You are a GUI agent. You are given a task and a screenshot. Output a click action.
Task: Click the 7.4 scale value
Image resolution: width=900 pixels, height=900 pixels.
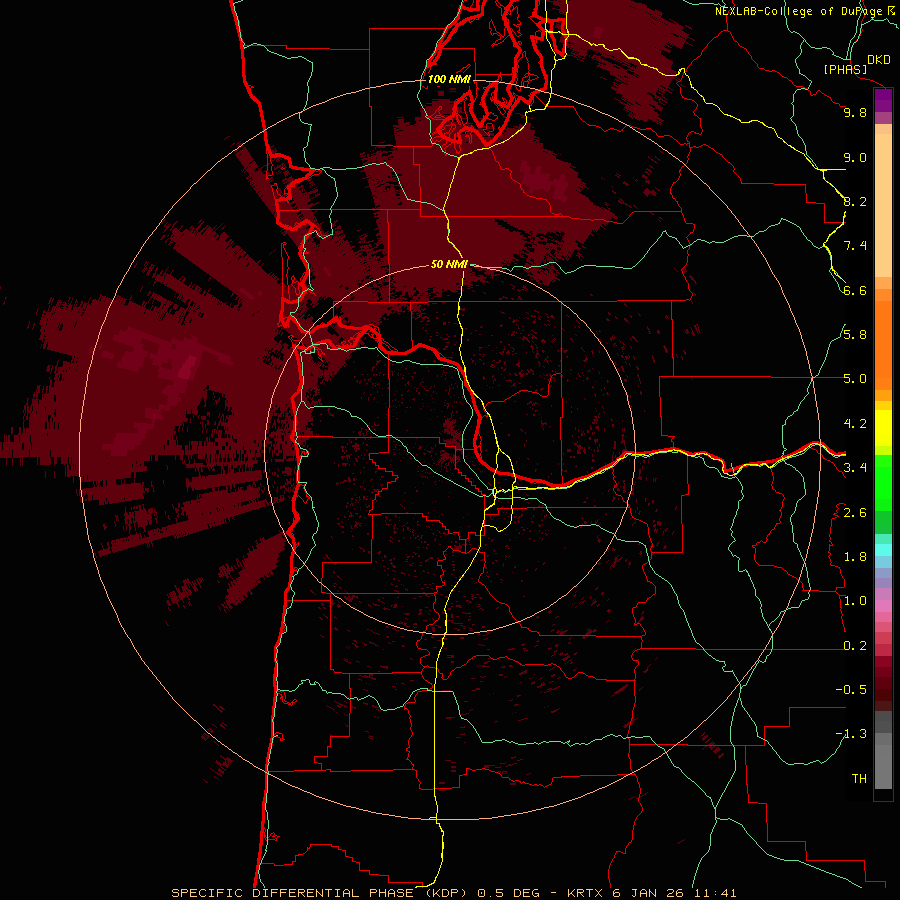click(855, 246)
